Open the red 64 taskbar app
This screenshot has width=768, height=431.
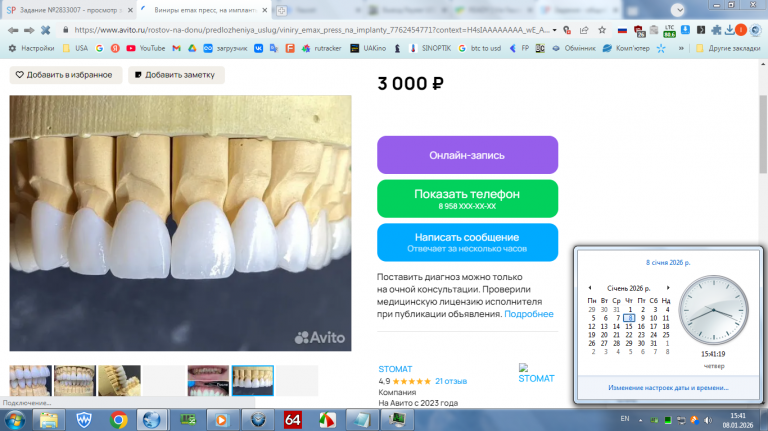pos(292,420)
